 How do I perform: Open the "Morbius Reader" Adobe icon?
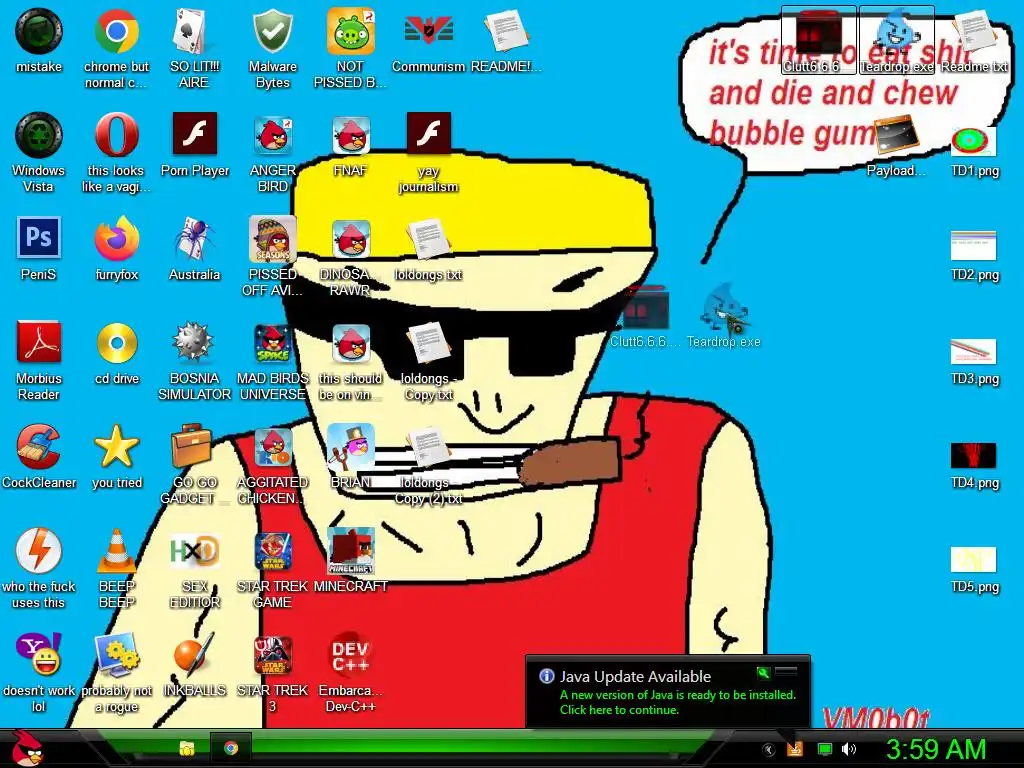click(x=39, y=360)
